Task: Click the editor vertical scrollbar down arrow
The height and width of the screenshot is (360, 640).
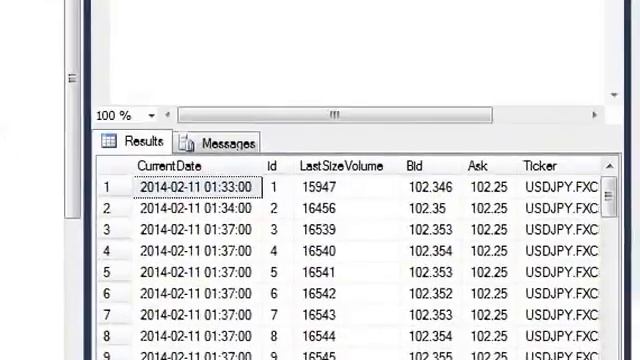Action: tap(614, 95)
